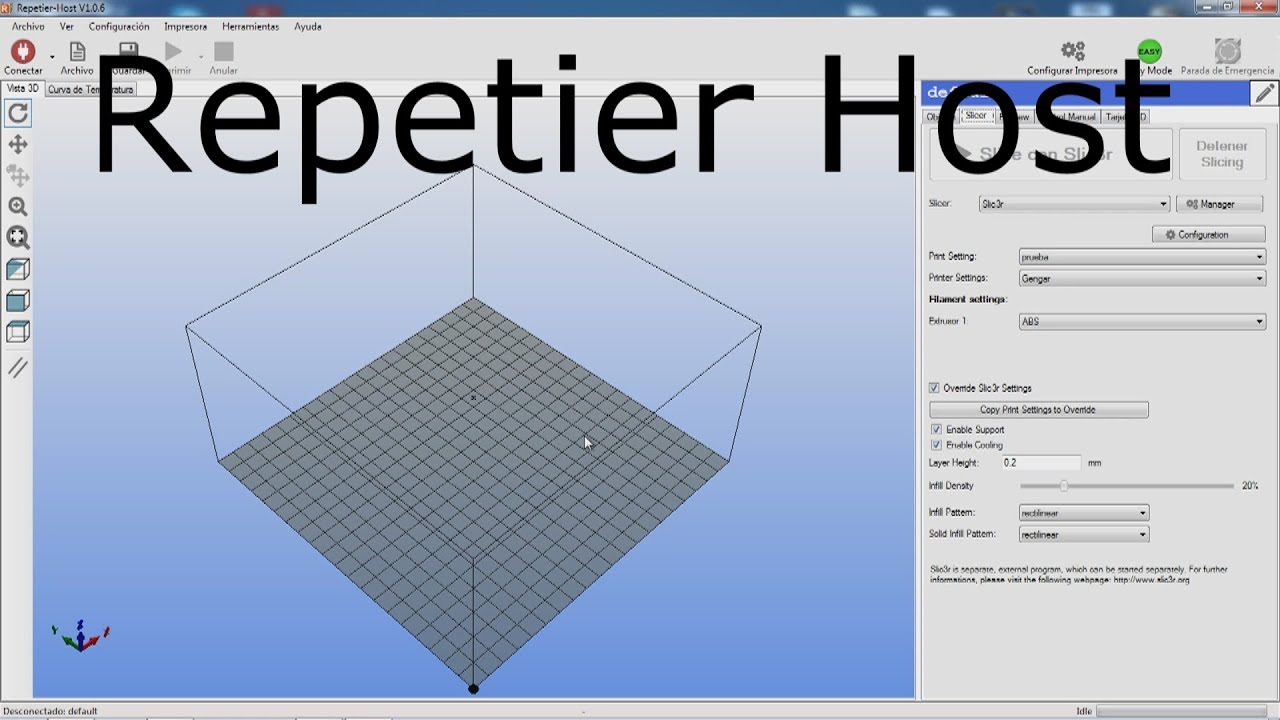Switch to the Vista 3D tab
1280x720 pixels.
click(x=22, y=88)
